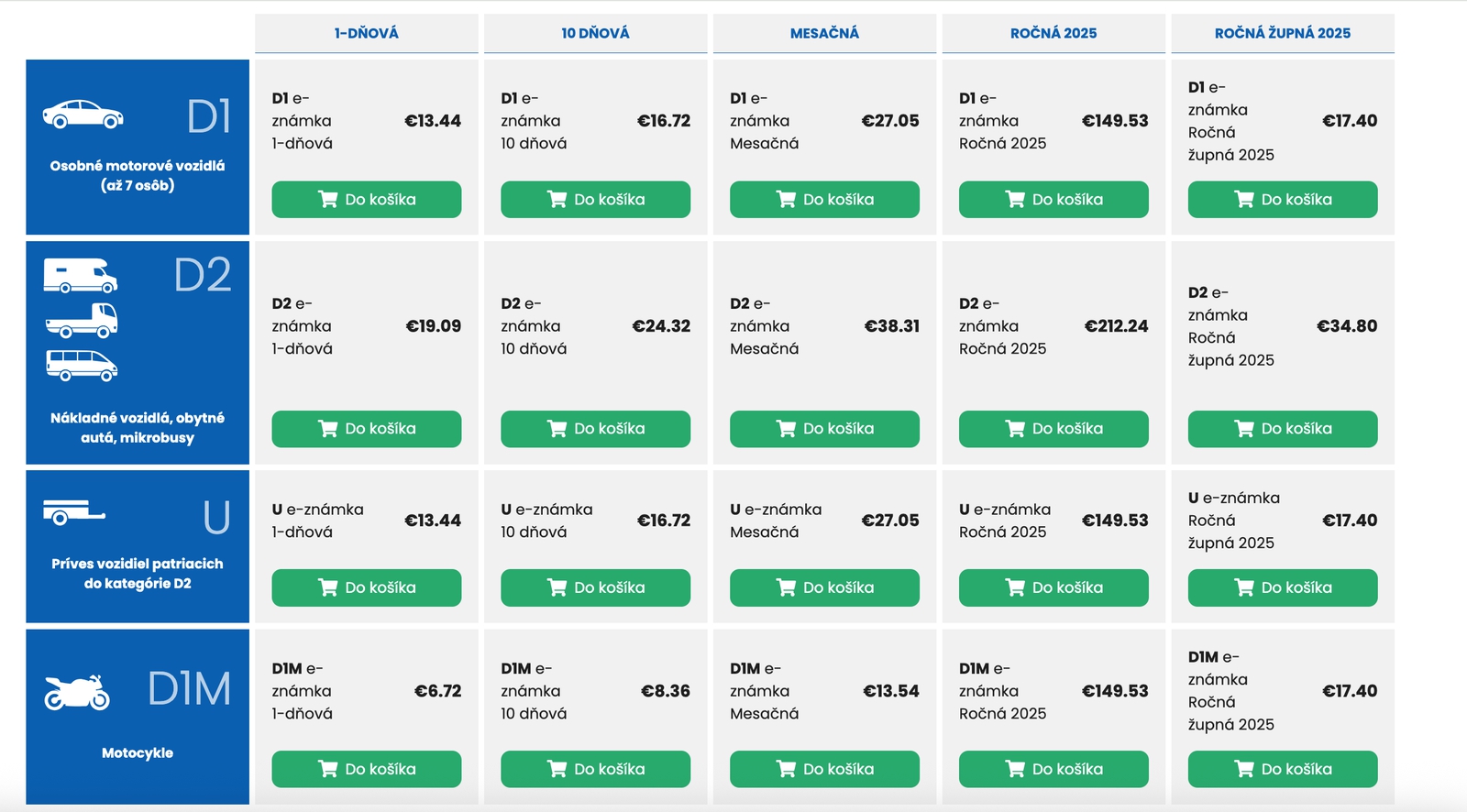Click the motorhome icon in D2 category
This screenshot has width=1467, height=812.
pos(81,276)
